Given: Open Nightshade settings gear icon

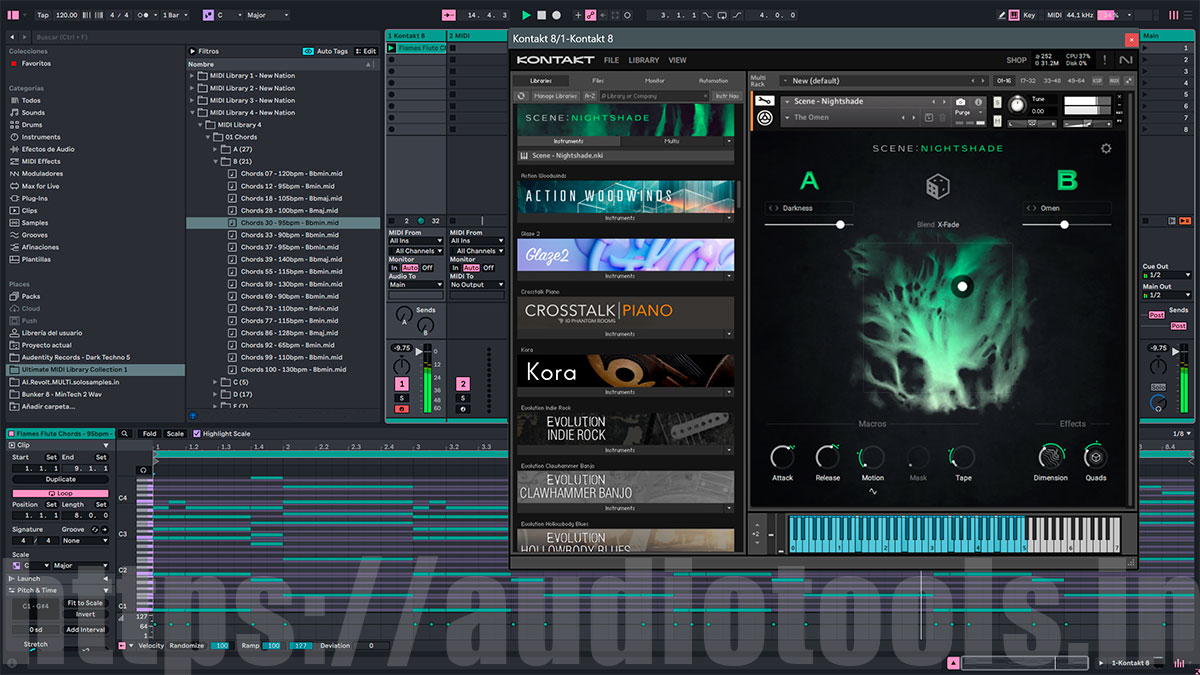Looking at the screenshot, I should tap(1106, 148).
